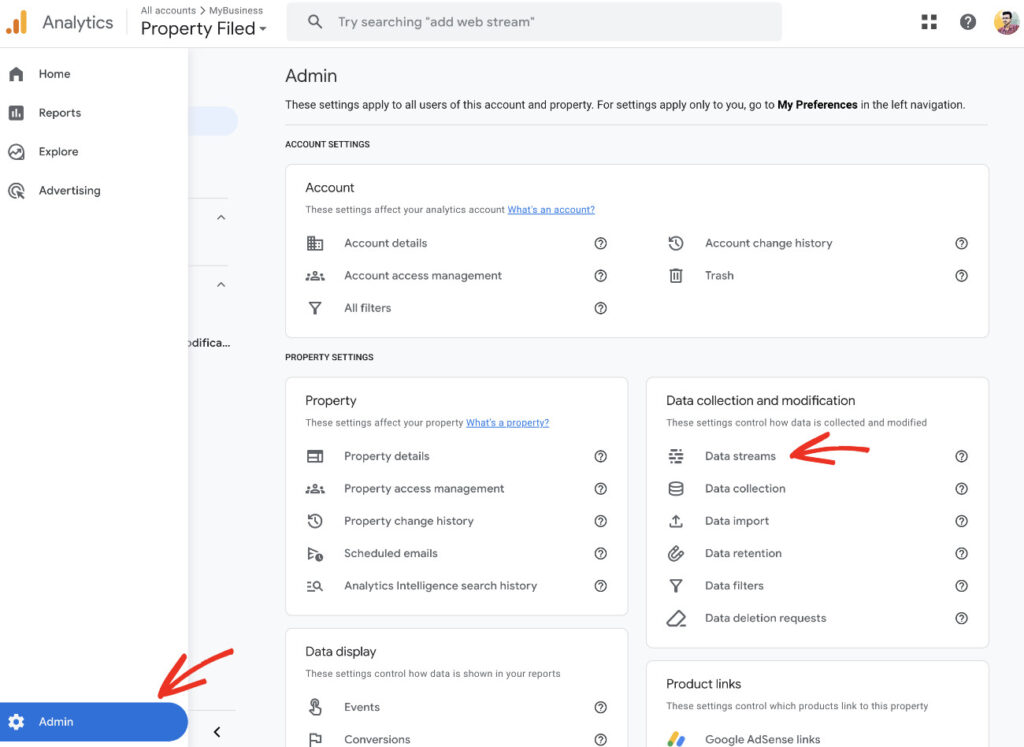Open Data streams settings
This screenshot has width=1024, height=747.
point(740,456)
